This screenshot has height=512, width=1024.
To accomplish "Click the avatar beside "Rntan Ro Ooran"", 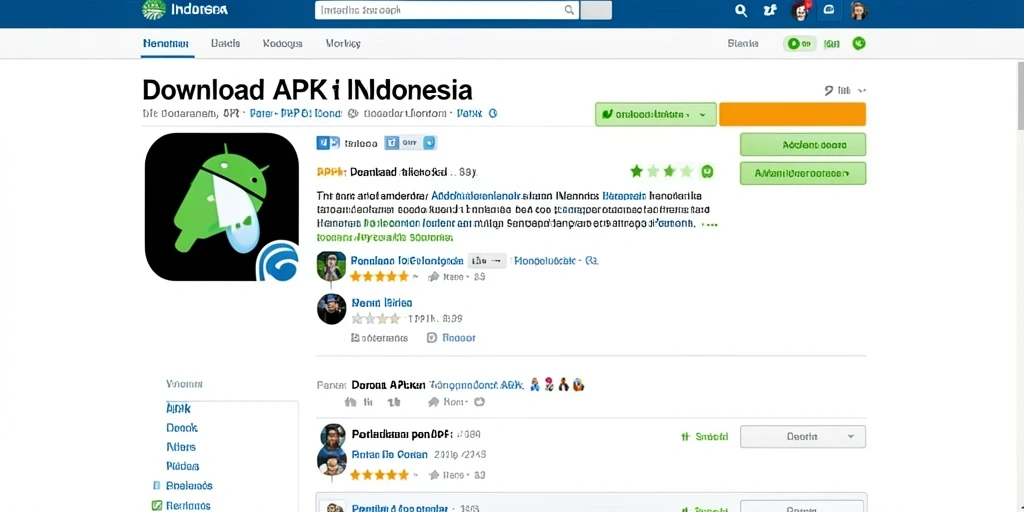I will (332, 461).
